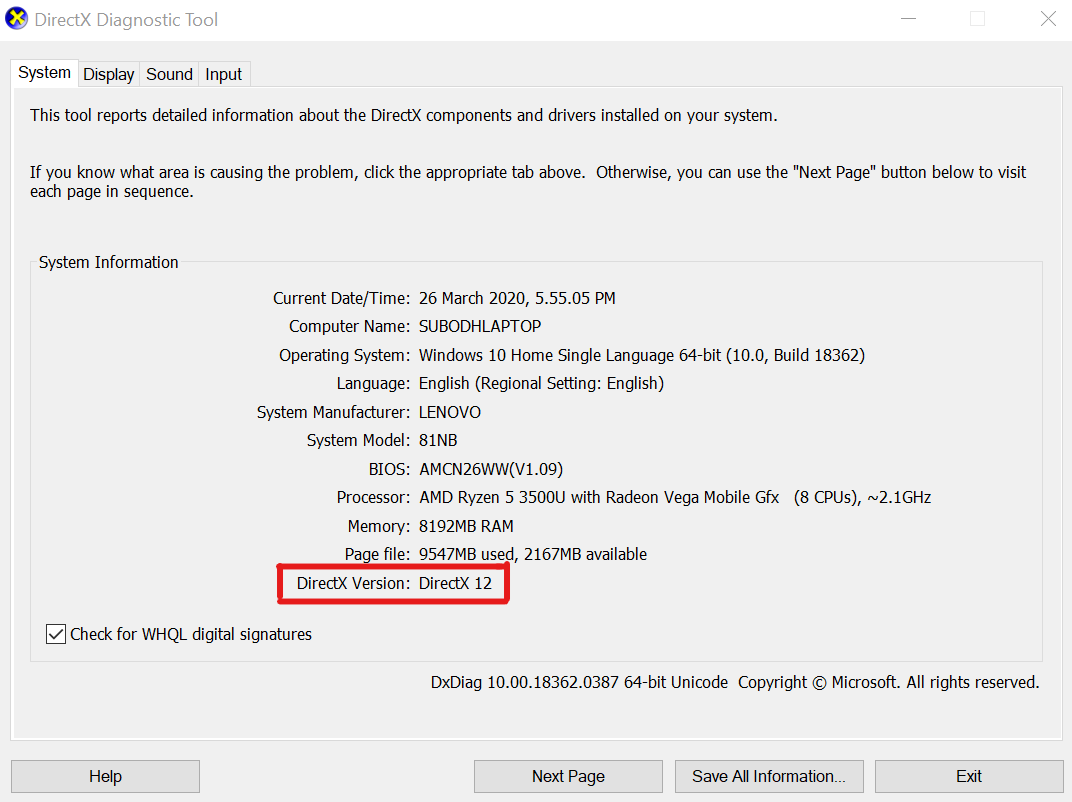The image size is (1072, 802).
Task: Uncheck Check for WHQL digital signatures
Action: click(56, 634)
